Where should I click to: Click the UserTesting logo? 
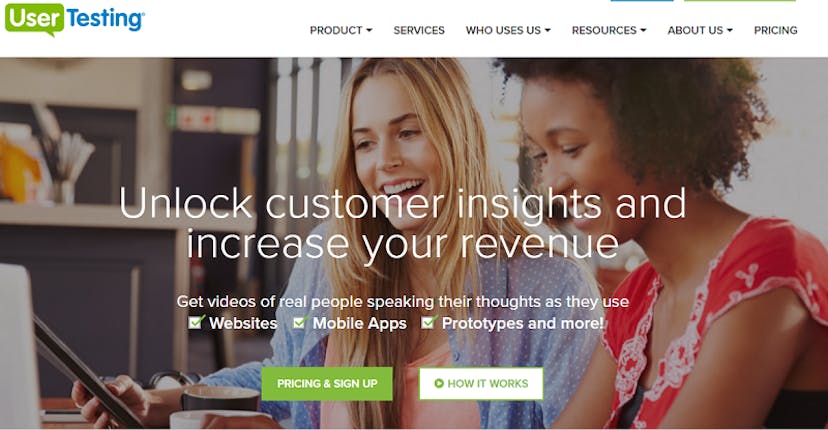pos(74,19)
